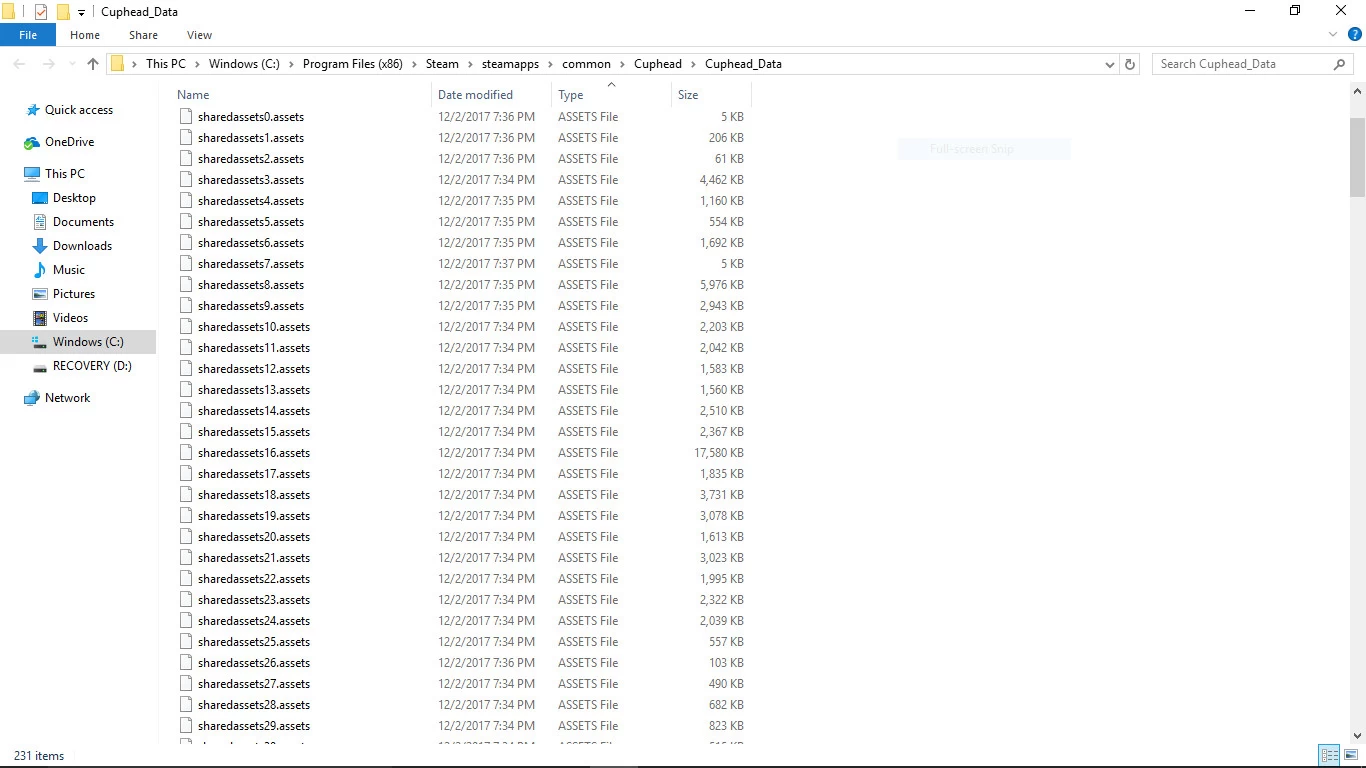Click the Desktop icon in sidebar
The height and width of the screenshot is (768, 1366).
click(x=40, y=198)
